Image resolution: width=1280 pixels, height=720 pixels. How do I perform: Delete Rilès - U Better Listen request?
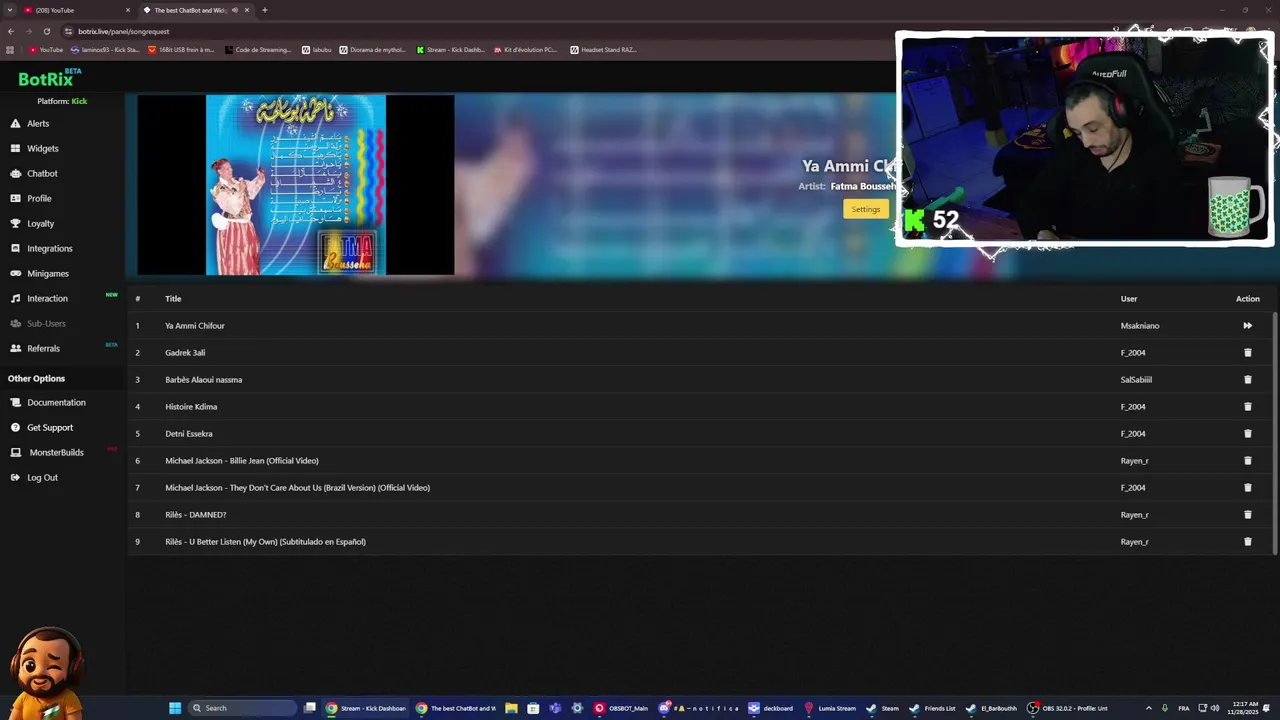click(1247, 542)
